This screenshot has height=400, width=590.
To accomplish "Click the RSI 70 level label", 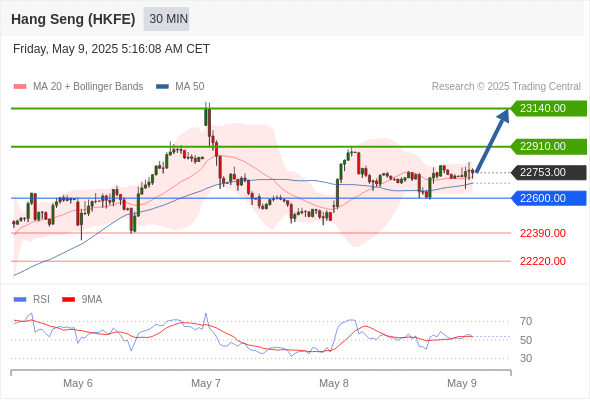I will tap(526, 321).
